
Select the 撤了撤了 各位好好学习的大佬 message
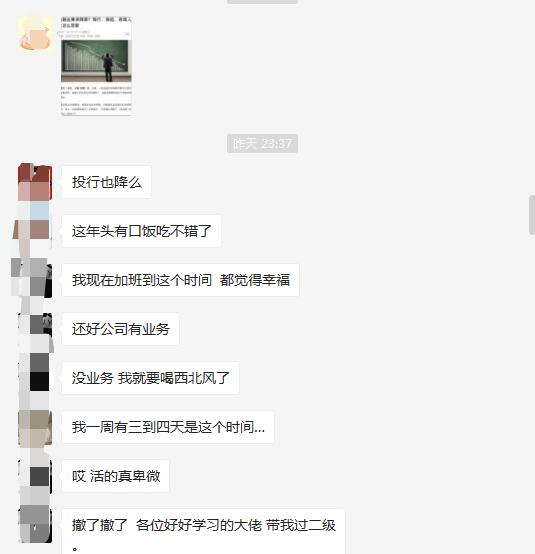204,532
